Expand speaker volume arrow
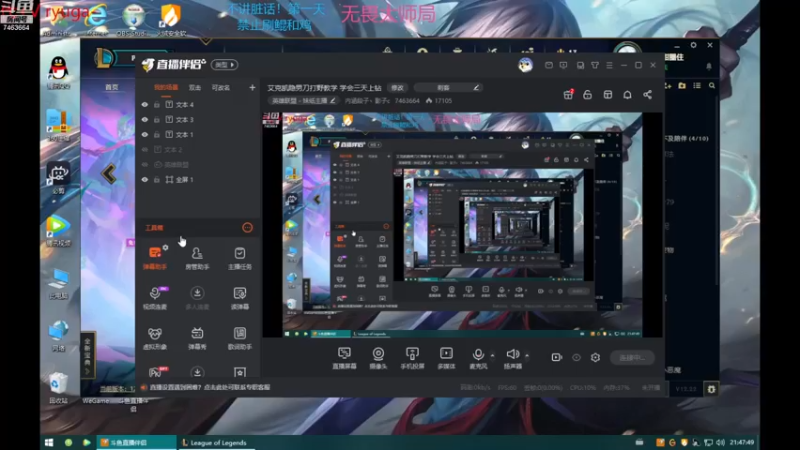The height and width of the screenshot is (450, 800). click(527, 355)
